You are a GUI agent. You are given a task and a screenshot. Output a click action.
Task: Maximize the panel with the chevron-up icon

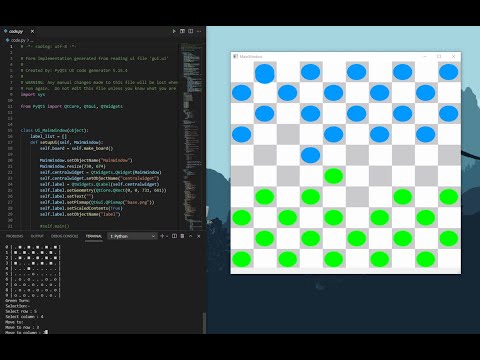tap(191, 236)
